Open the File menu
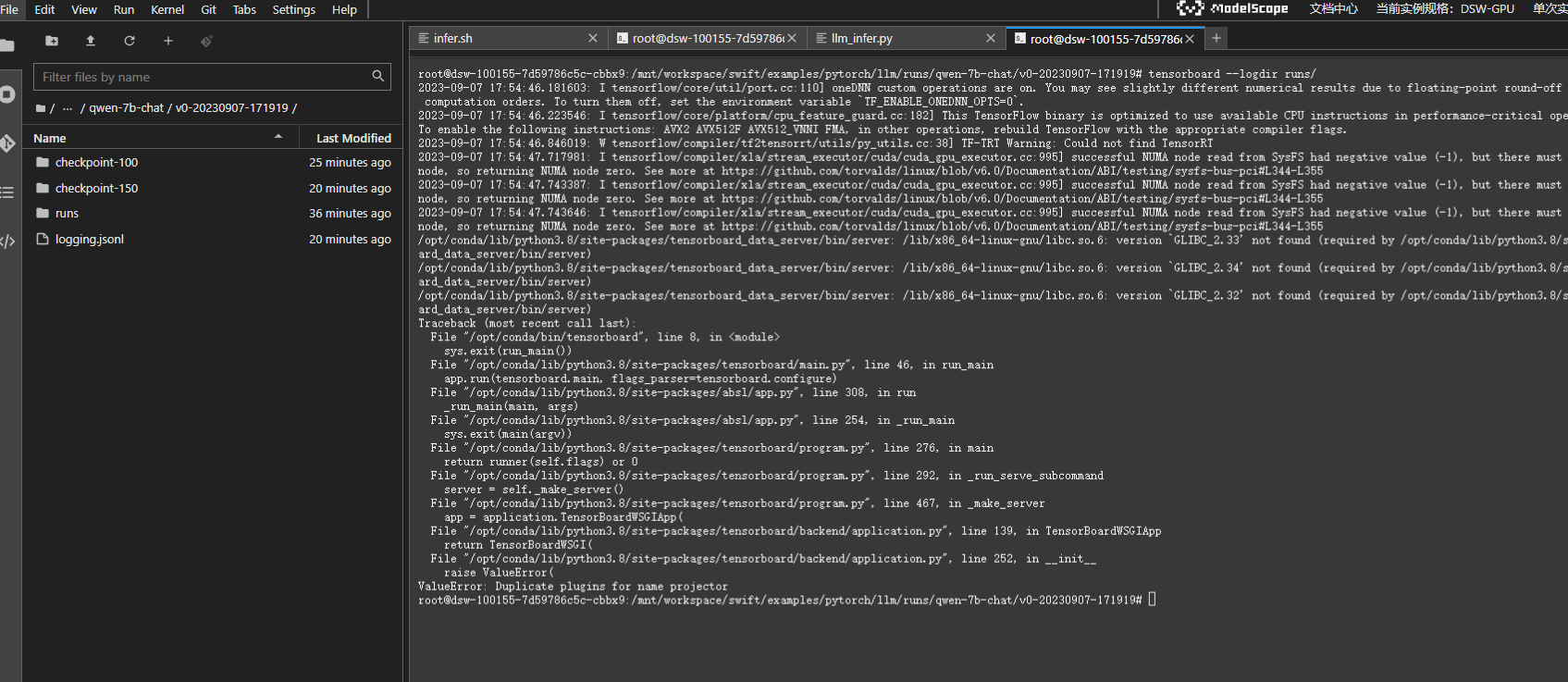The height and width of the screenshot is (682, 1568). 9,9
